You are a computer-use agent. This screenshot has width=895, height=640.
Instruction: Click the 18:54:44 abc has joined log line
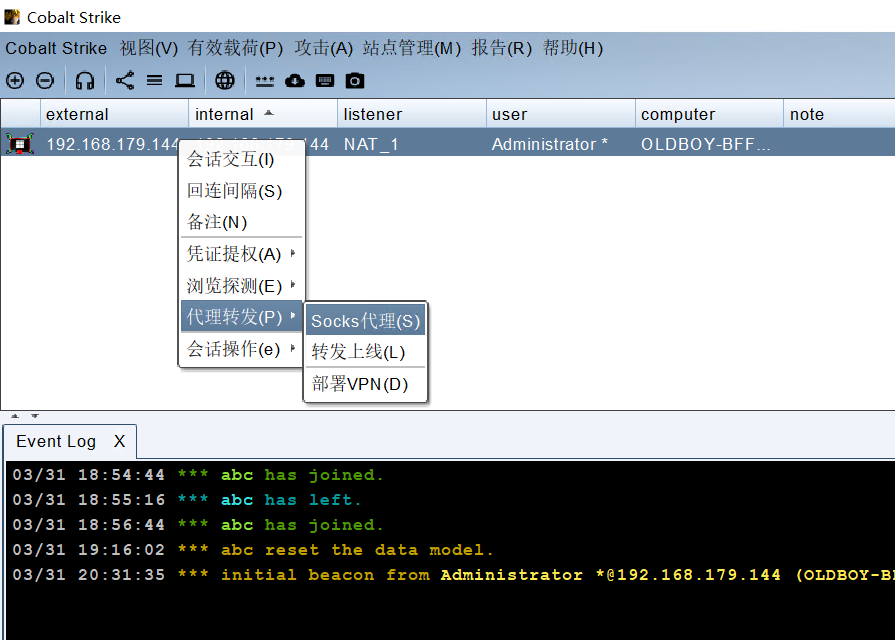point(197,474)
